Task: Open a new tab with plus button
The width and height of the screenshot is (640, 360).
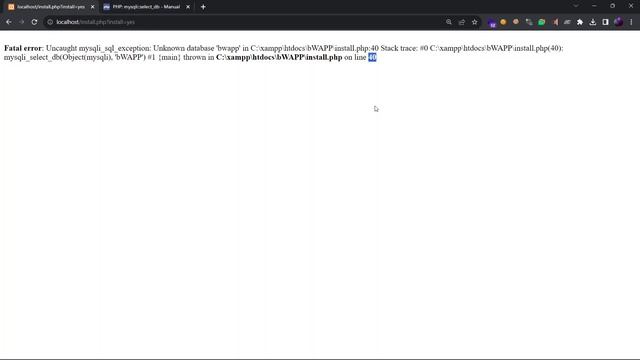Action: click(x=203, y=7)
